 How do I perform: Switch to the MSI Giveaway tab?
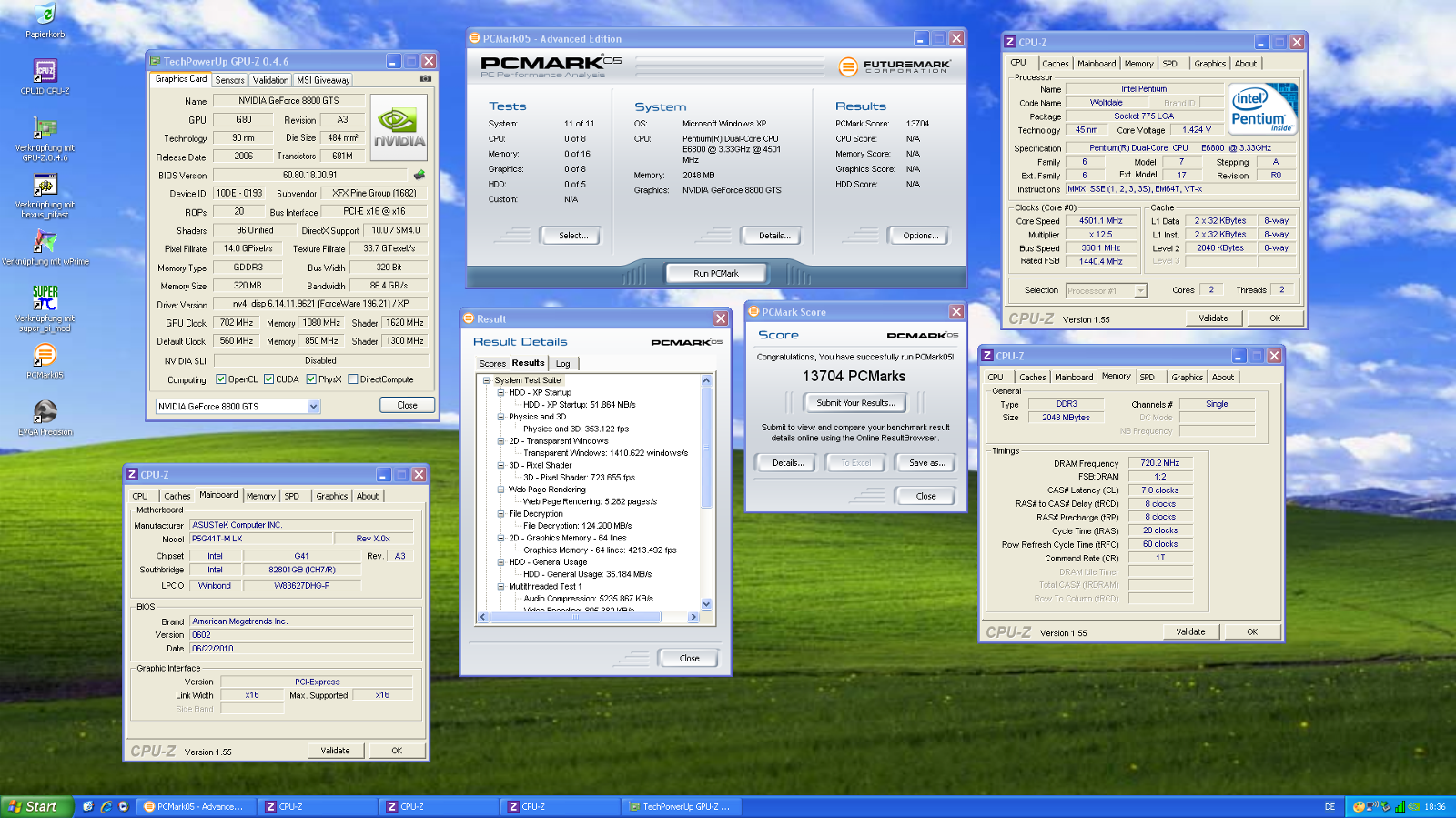pos(323,80)
